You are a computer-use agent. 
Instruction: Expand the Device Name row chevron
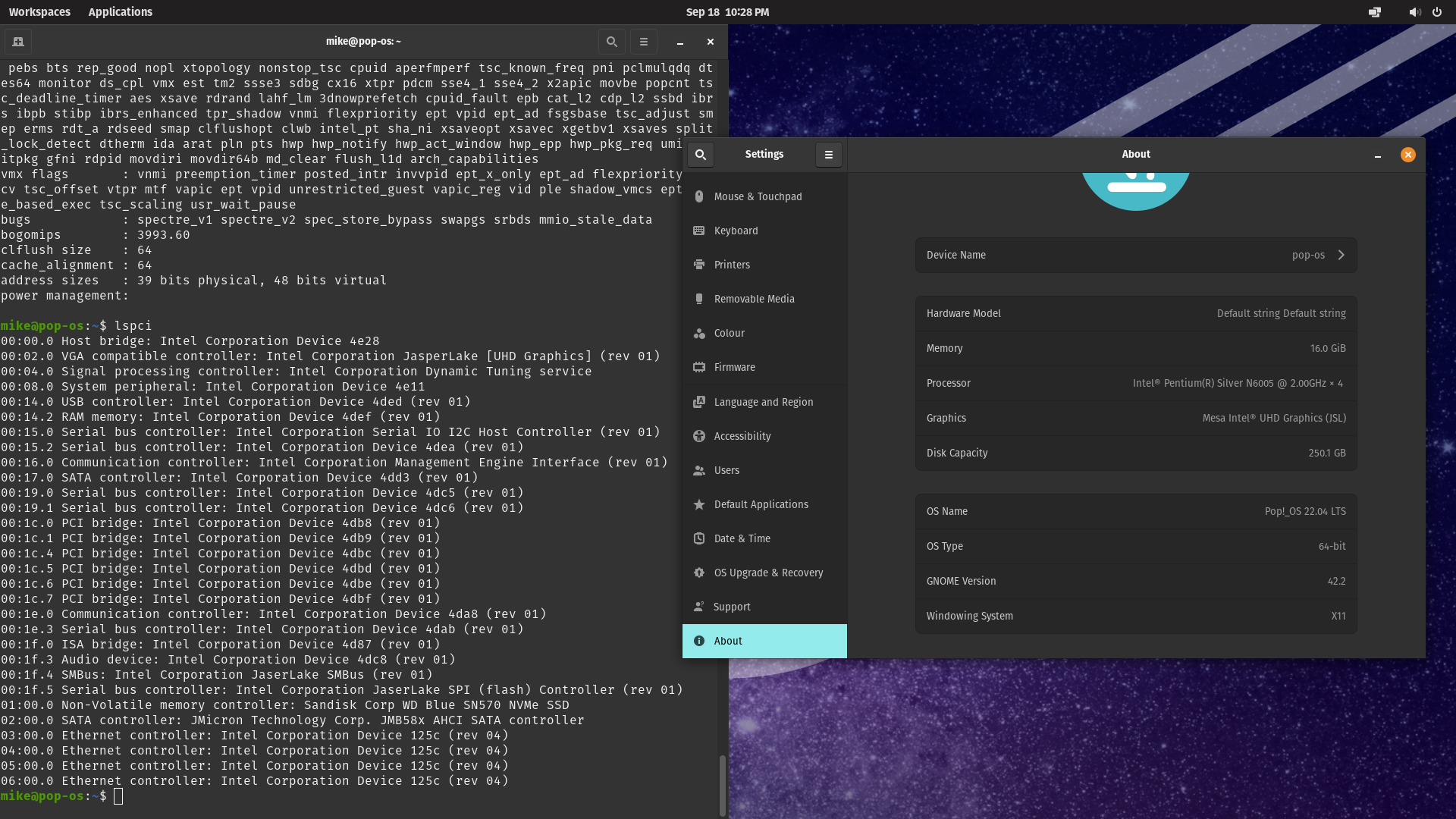[x=1341, y=255]
